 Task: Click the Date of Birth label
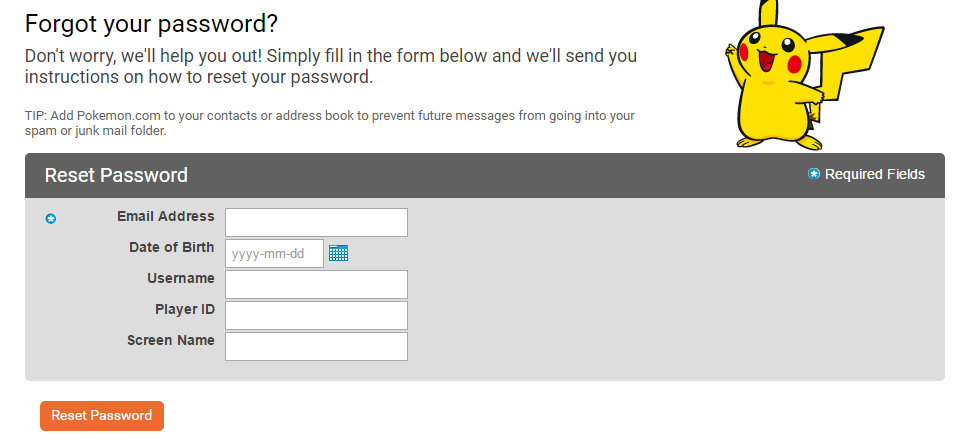(x=171, y=247)
